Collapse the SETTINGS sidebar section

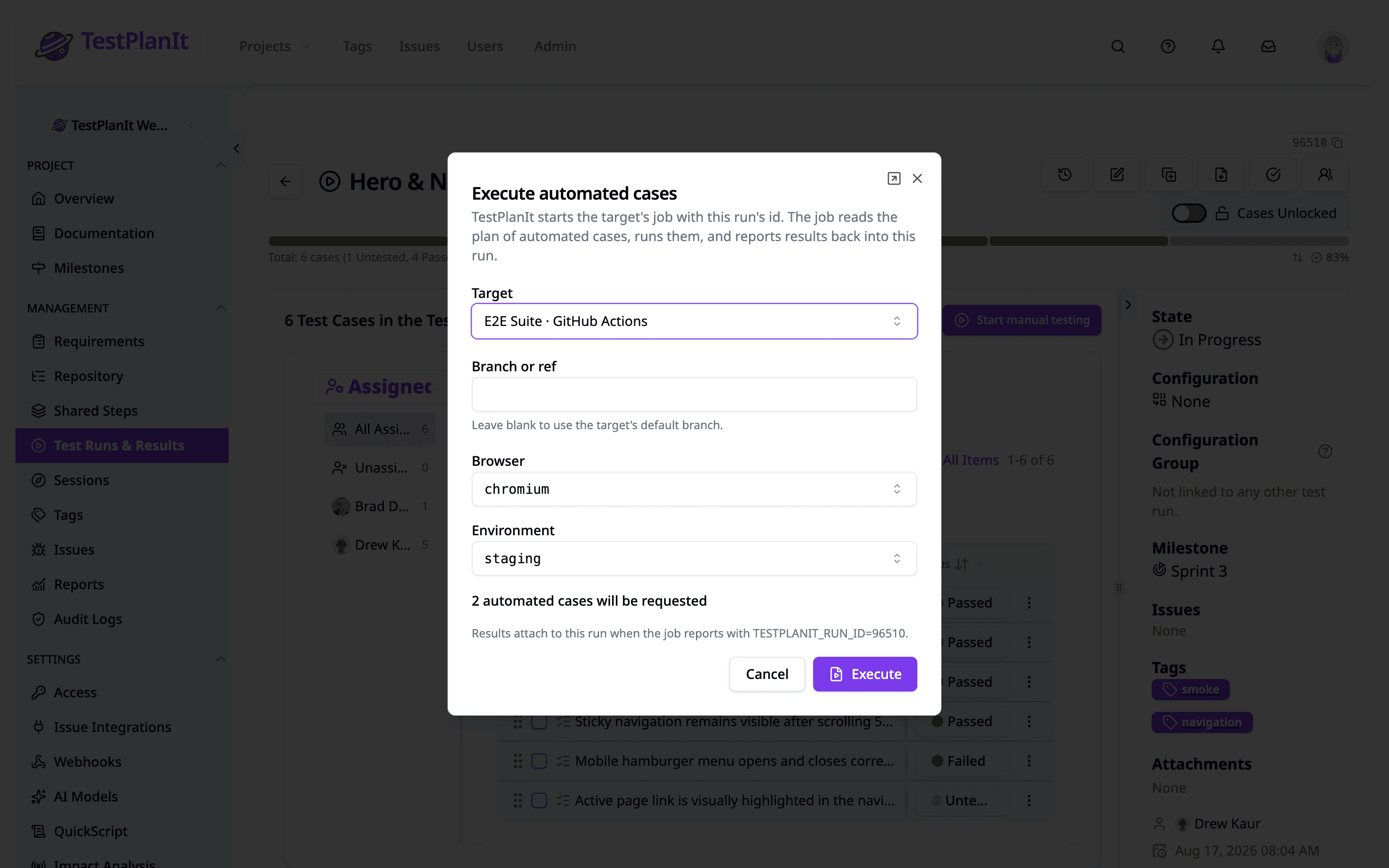click(220, 659)
